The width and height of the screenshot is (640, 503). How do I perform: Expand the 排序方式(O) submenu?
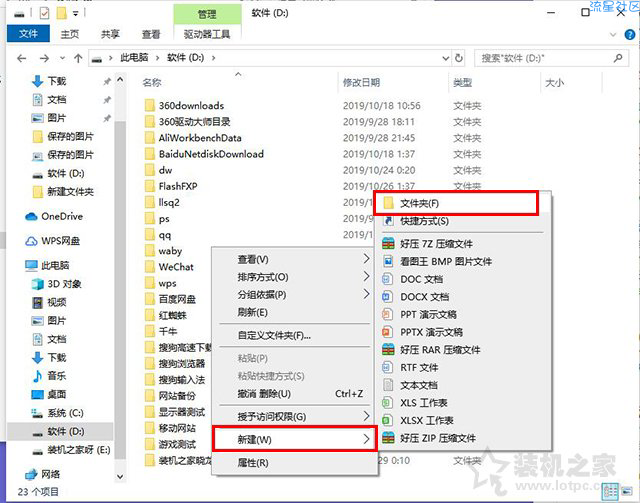click(294, 277)
